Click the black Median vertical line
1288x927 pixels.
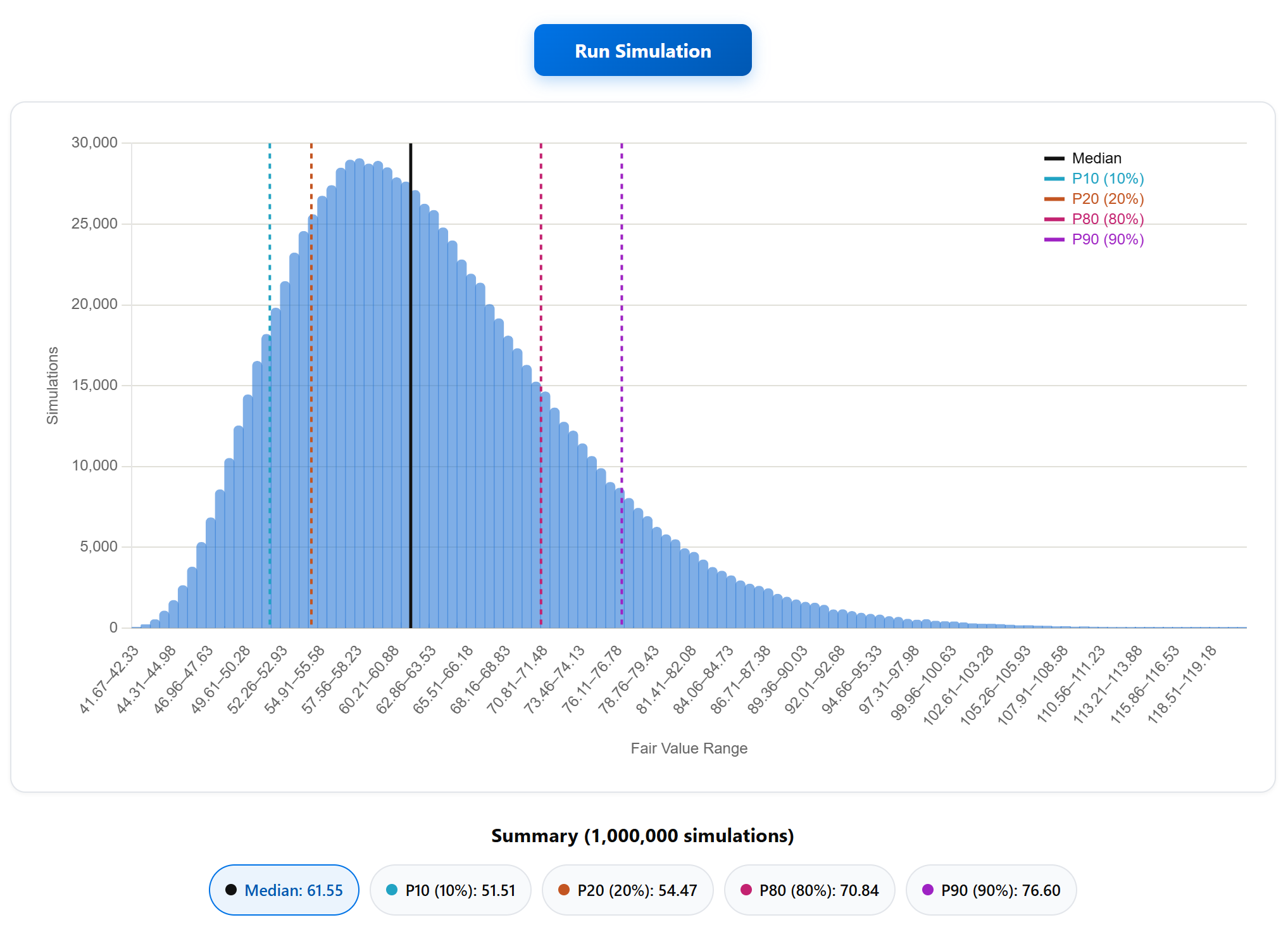pos(410,385)
